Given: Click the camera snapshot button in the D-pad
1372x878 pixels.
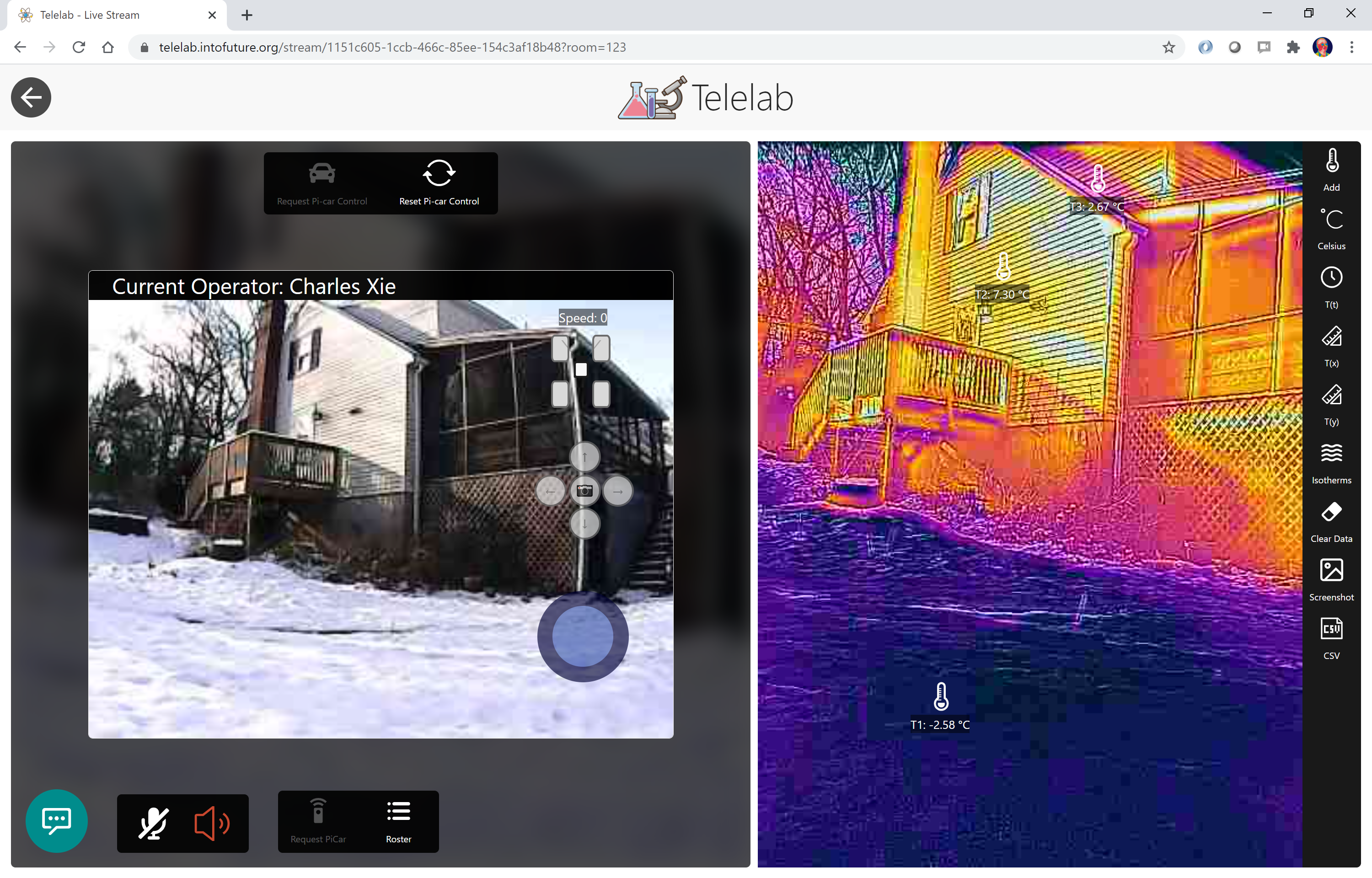Looking at the screenshot, I should [584, 491].
